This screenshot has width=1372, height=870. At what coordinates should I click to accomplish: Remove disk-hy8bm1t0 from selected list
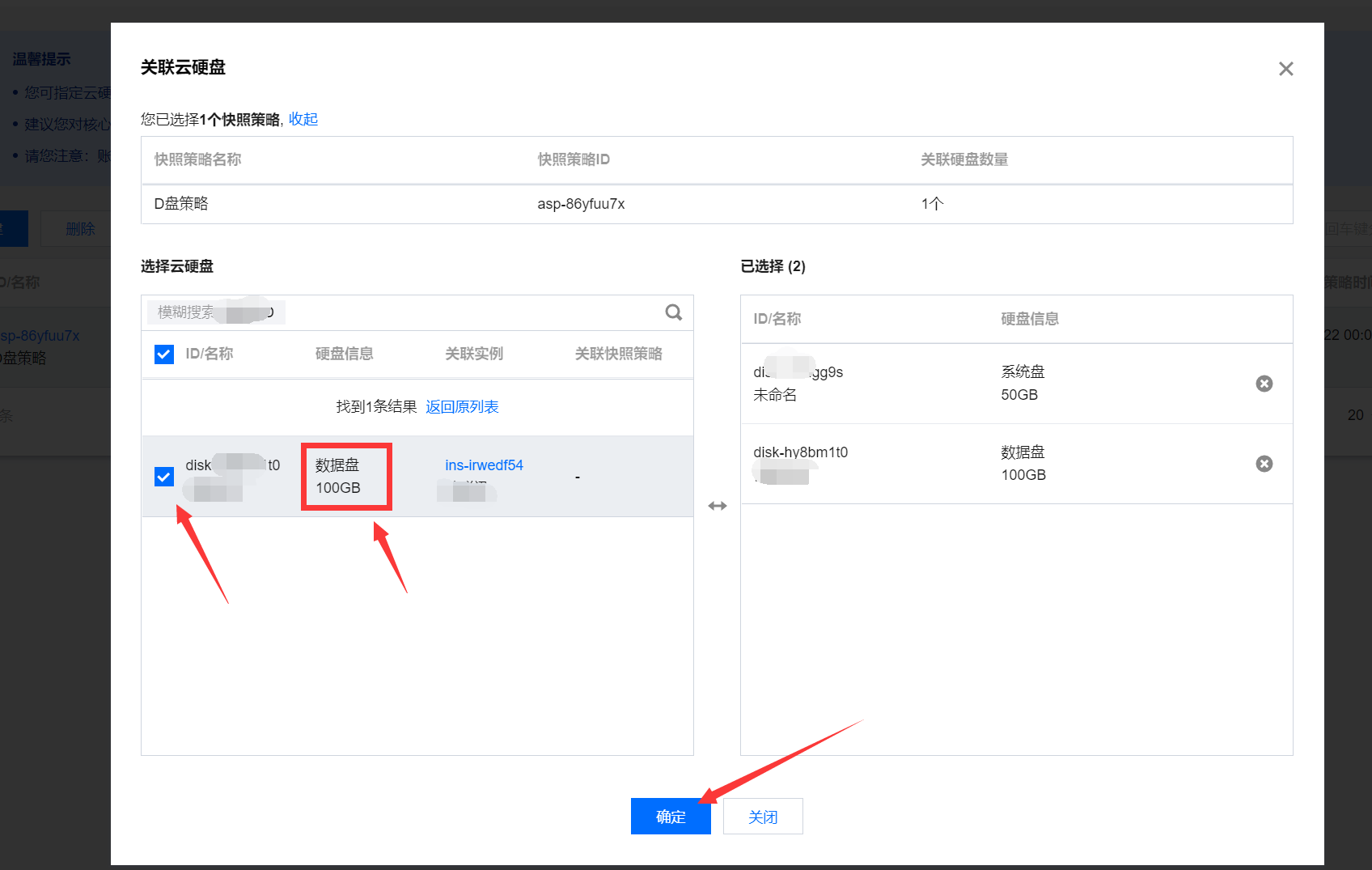click(1264, 464)
